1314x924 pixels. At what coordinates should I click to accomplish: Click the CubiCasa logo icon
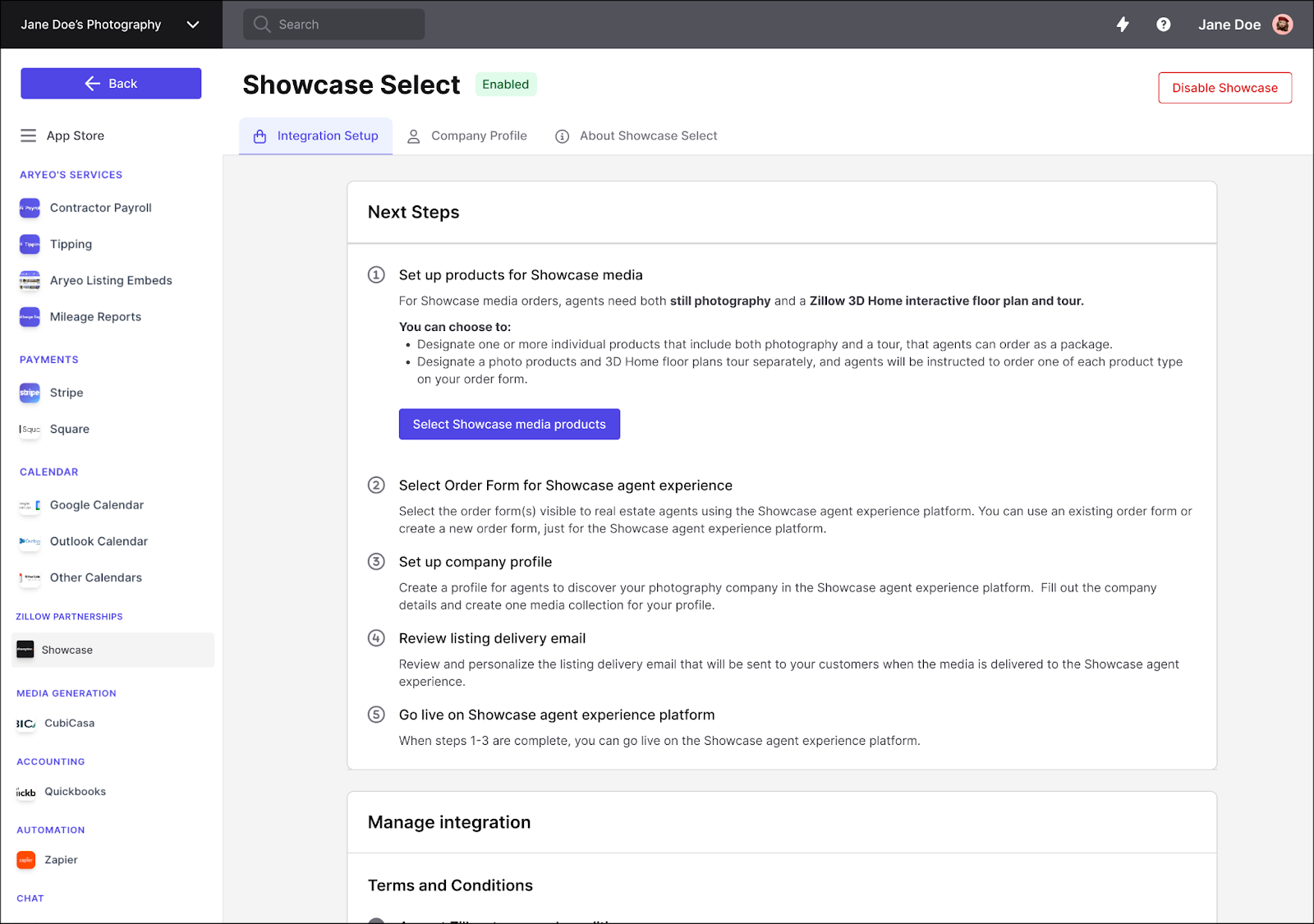(25, 724)
